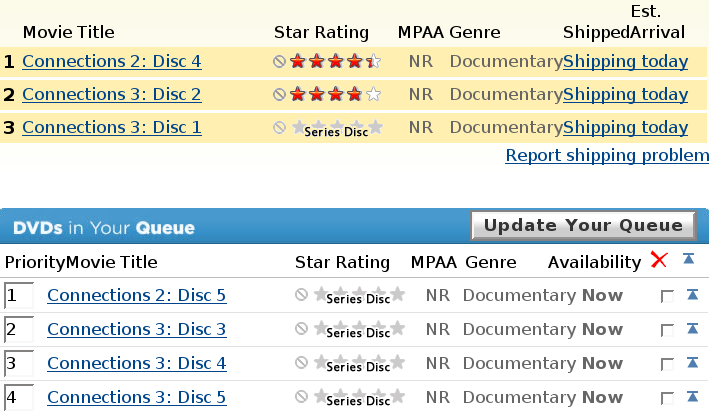This screenshot has width=709, height=414.
Task: Tick the remove checkbox for Connections 3: Disc 4
Action: [x=667, y=365]
